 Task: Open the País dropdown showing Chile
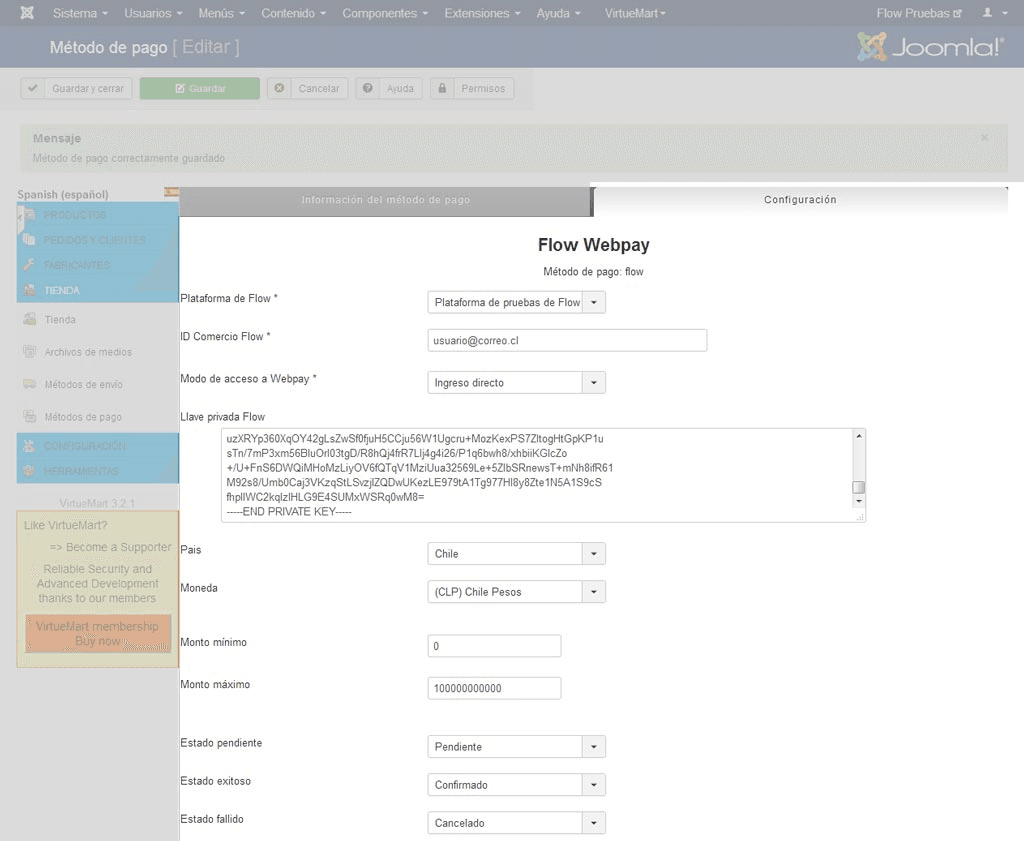517,554
